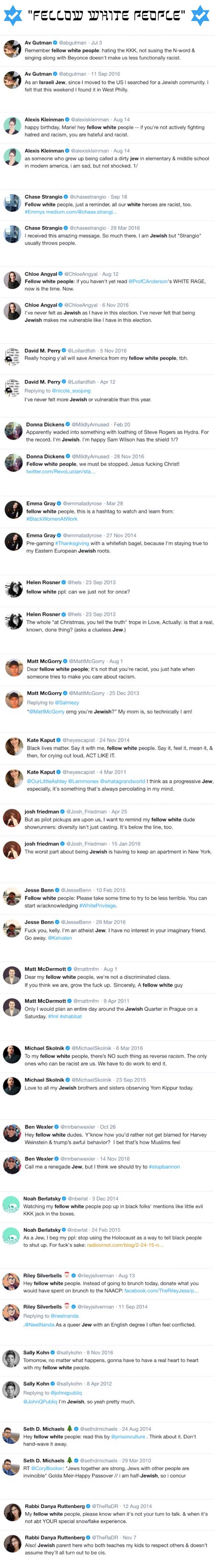215x1568 pixels.
Task: Open Donna Dickens' twitter.com/RevoLucian link
Action: tap(60, 472)
